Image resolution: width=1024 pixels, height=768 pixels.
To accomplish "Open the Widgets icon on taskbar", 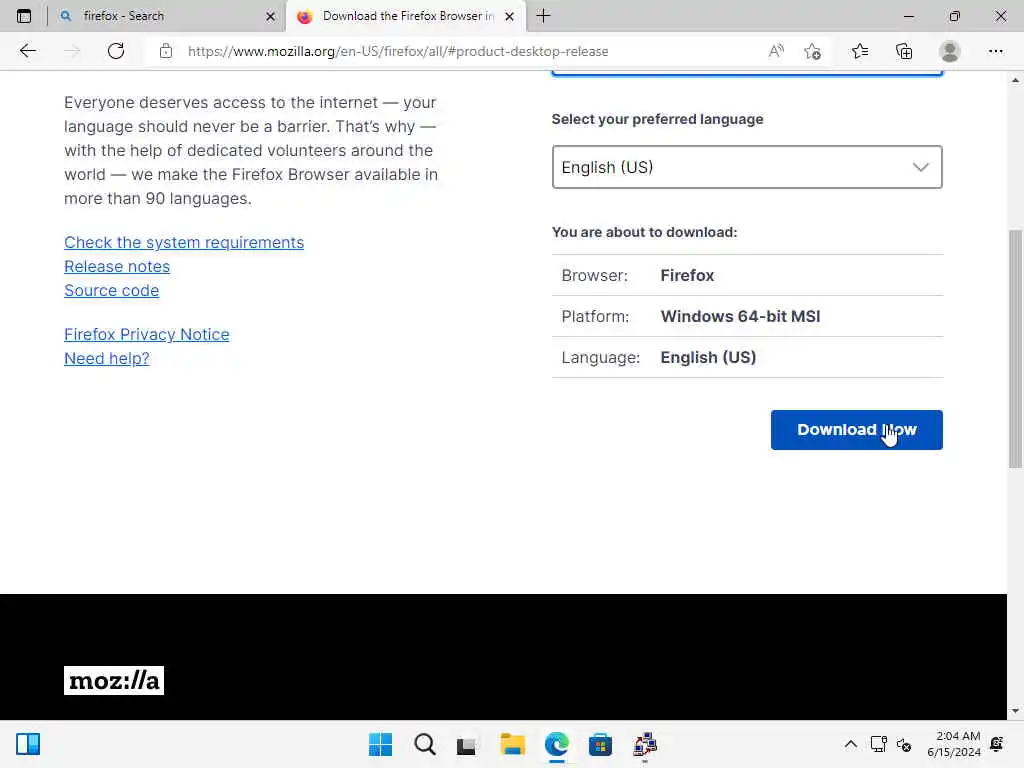I will (x=28, y=744).
